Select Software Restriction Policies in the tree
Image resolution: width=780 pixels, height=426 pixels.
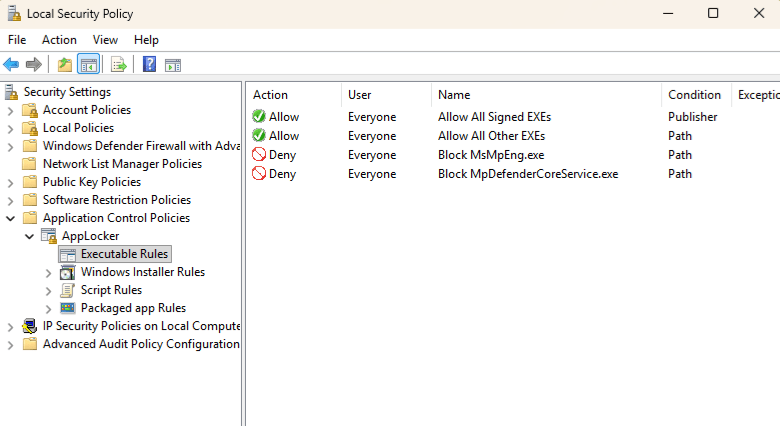pos(116,200)
